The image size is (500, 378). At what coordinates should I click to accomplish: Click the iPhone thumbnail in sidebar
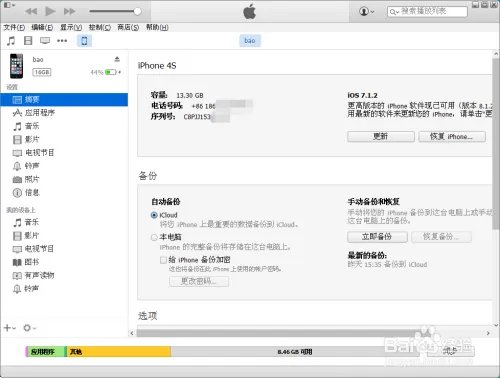coord(17,66)
